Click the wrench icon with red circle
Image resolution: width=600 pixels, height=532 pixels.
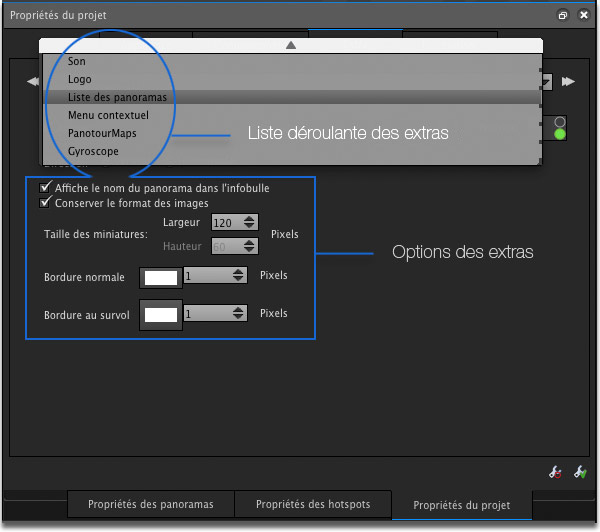(555, 472)
